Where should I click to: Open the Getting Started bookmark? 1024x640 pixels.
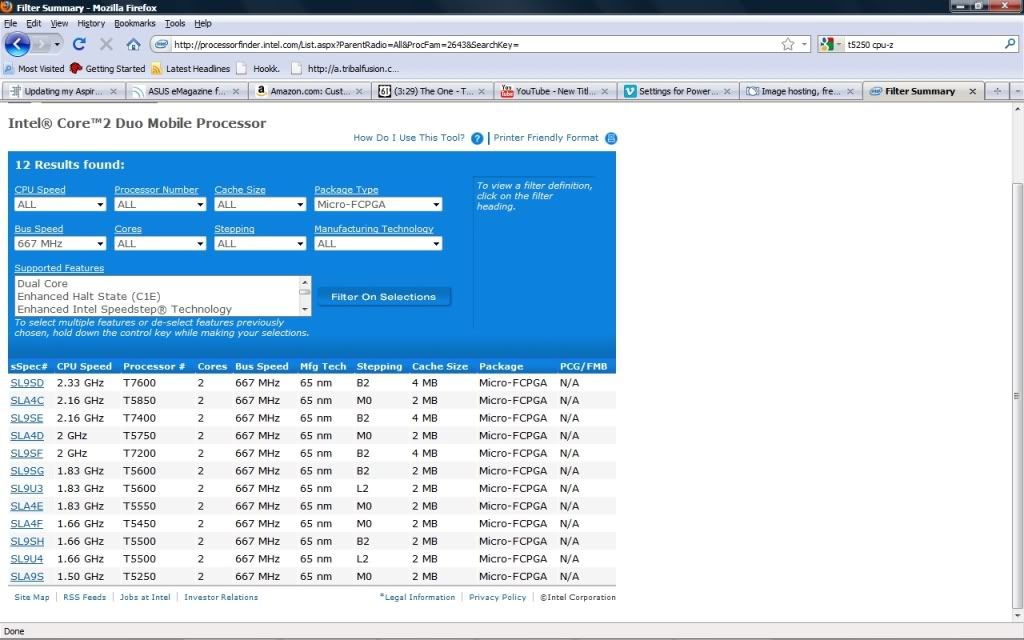[x=108, y=69]
